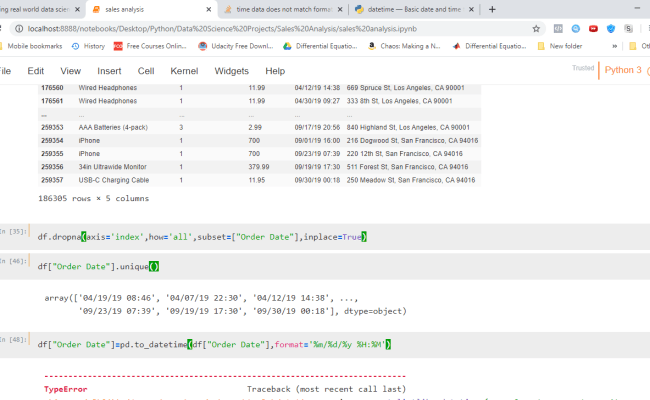Open the Help menu
Image resolution: width=650 pixels, height=400 pixels.
275,71
